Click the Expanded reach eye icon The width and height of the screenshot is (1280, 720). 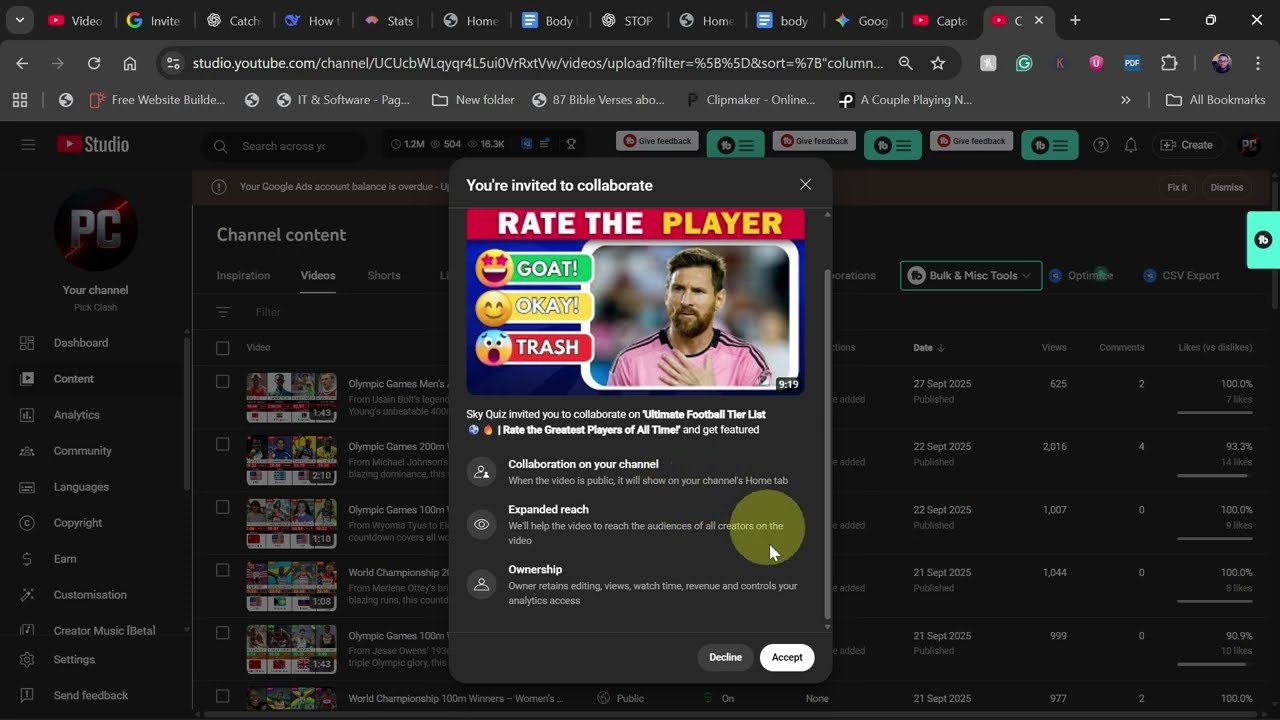(482, 525)
